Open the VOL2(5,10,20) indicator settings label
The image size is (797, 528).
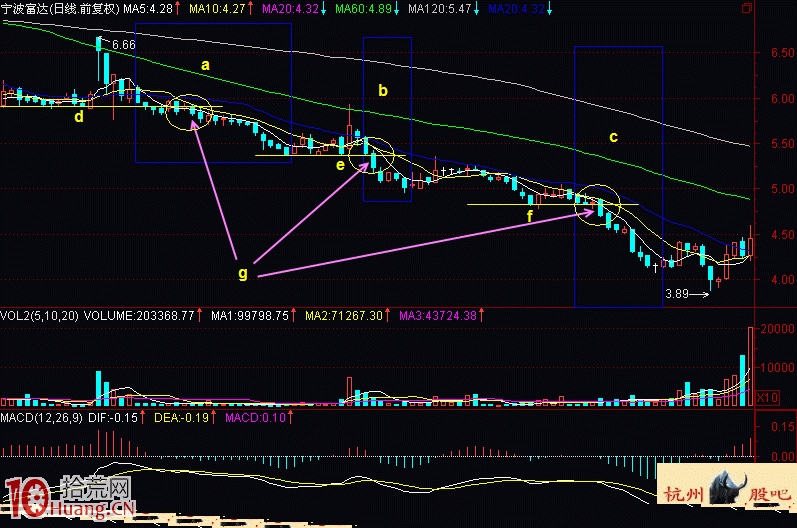point(40,316)
